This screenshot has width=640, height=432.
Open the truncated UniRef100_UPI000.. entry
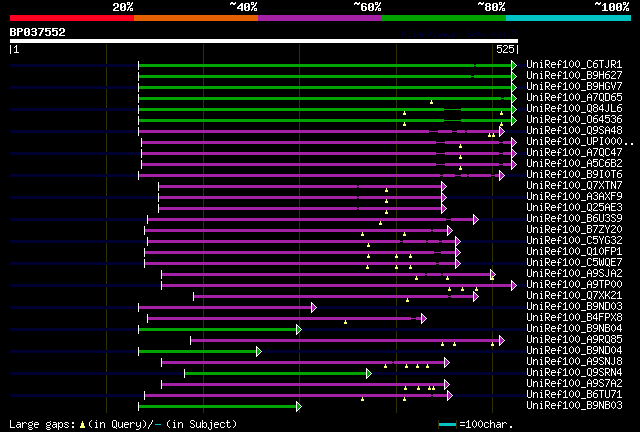coord(580,142)
